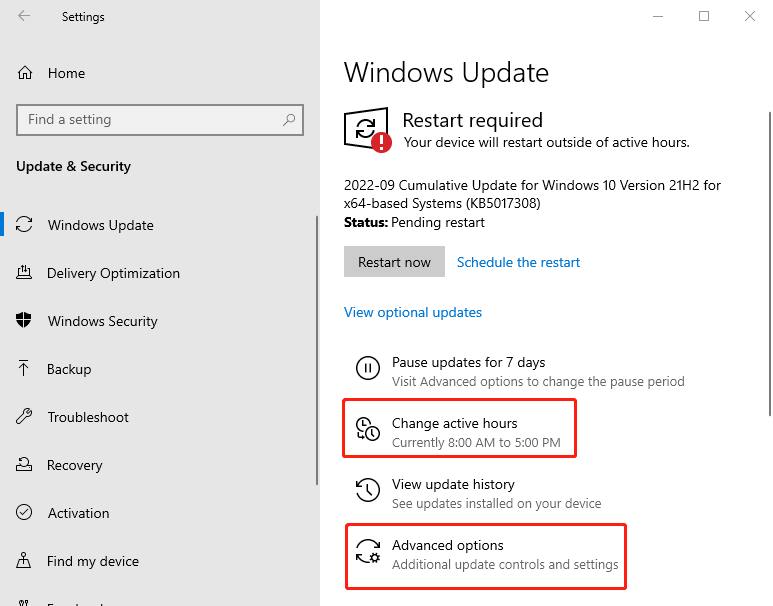Viewport: 773px width, 606px height.
Task: Click the Delivery Optimization icon
Action: 24,272
